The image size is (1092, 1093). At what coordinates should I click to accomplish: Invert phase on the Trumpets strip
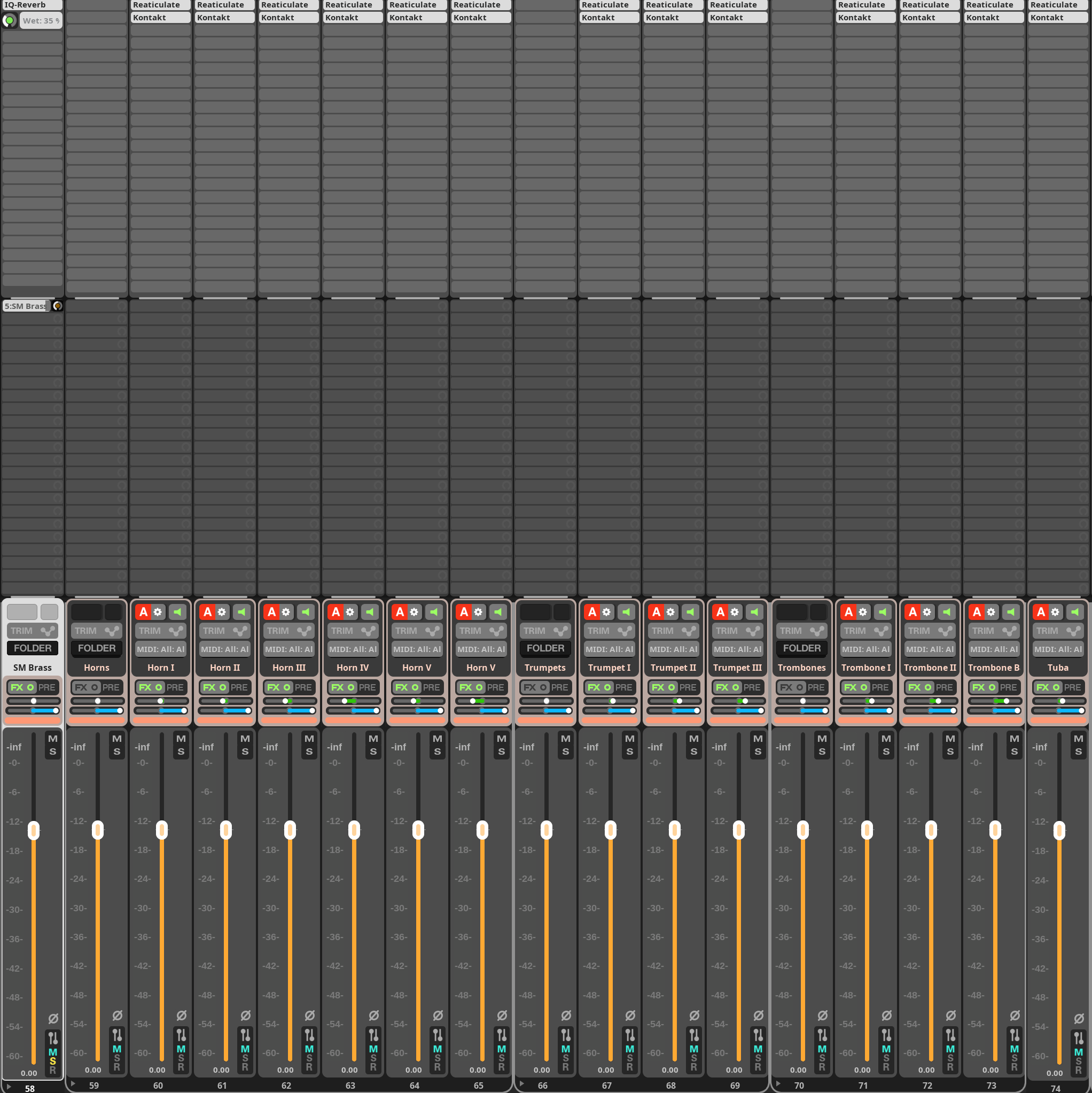coord(566,1016)
